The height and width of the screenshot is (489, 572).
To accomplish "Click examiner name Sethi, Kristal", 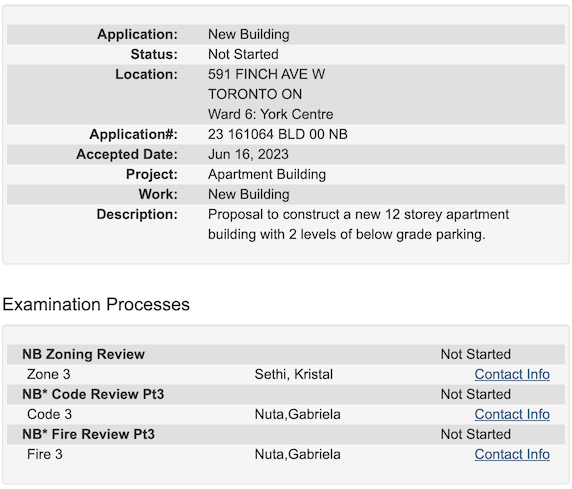I will tap(294, 374).
